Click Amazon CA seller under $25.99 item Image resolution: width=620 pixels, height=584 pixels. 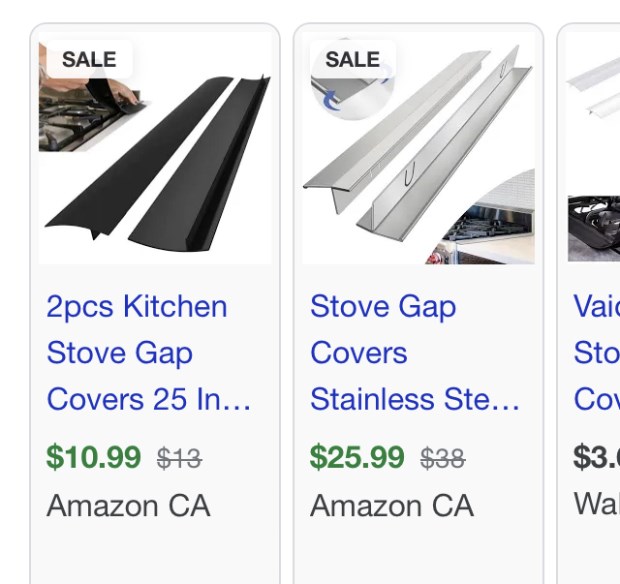pos(392,506)
